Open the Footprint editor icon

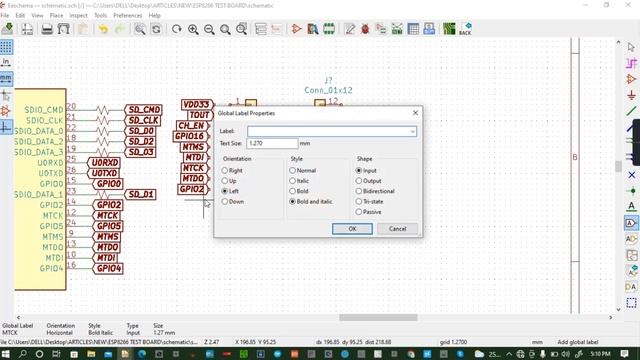pos(329,29)
